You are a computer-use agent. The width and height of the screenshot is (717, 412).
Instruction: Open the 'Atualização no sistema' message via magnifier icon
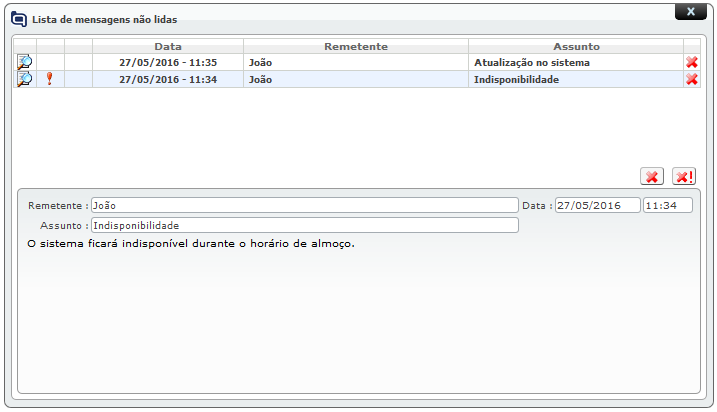tap(25, 62)
